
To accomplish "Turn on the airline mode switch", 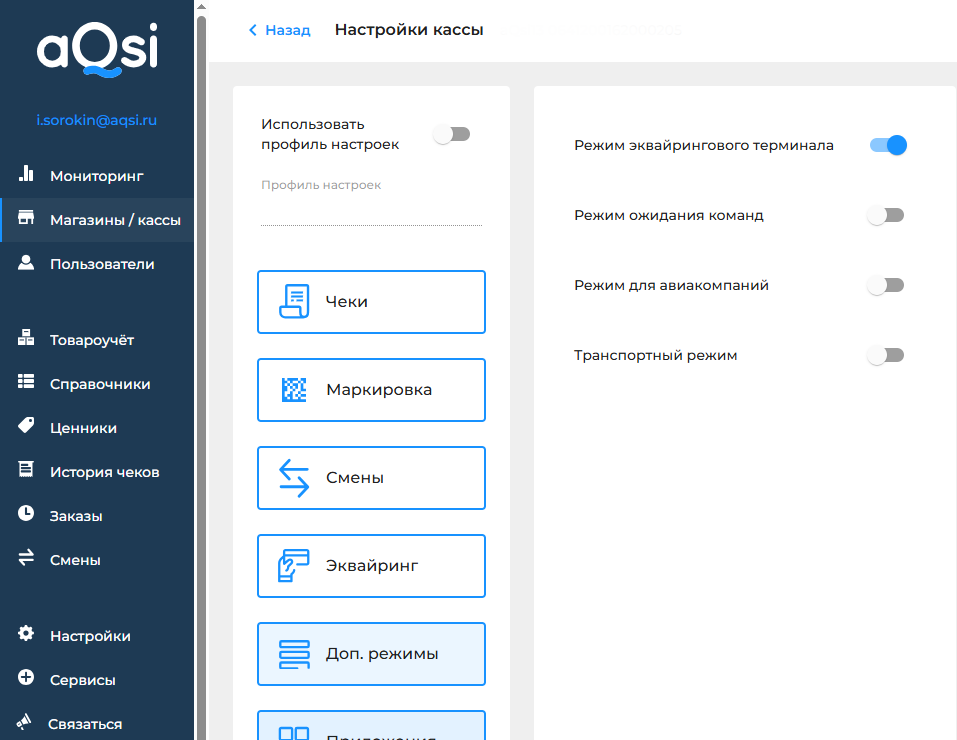I will (x=885, y=285).
